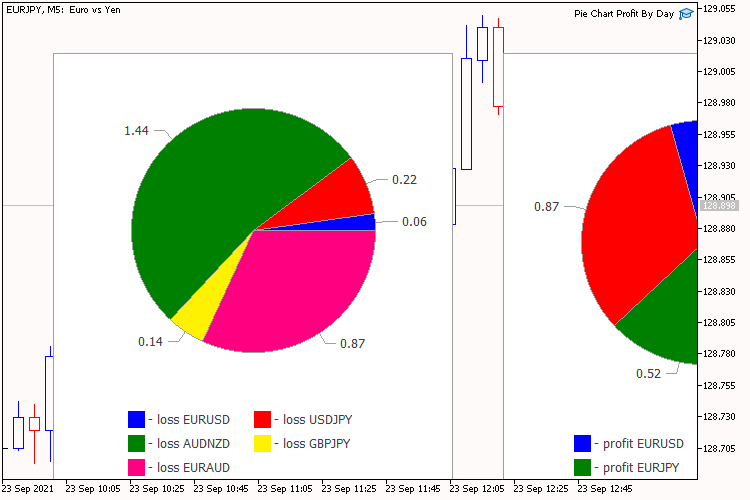Screen dimensions: 750x500
Task: Select the blue loss EURUSD legend swatch
Action: (136, 419)
